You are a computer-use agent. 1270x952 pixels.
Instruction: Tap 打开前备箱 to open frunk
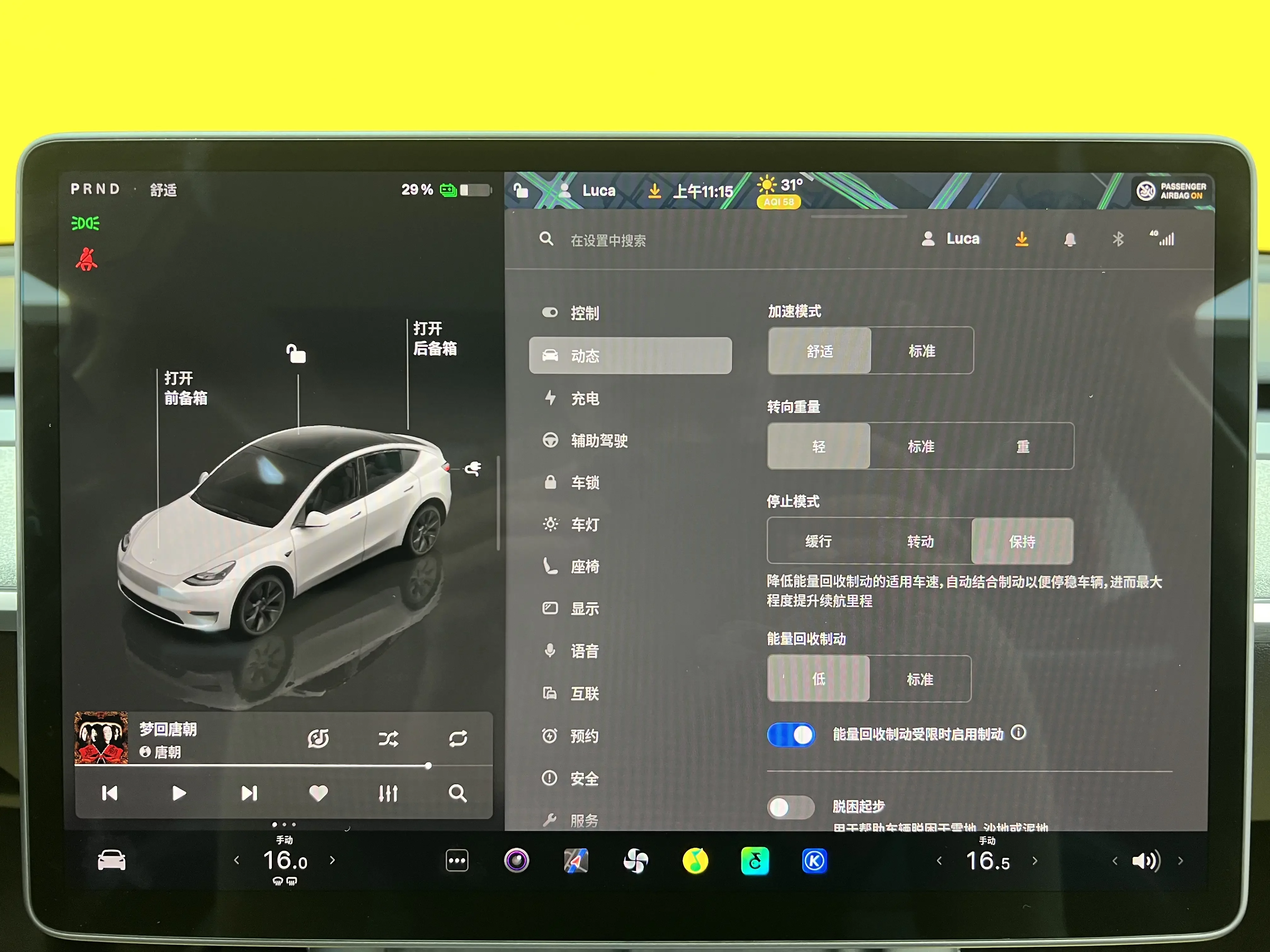click(x=186, y=388)
